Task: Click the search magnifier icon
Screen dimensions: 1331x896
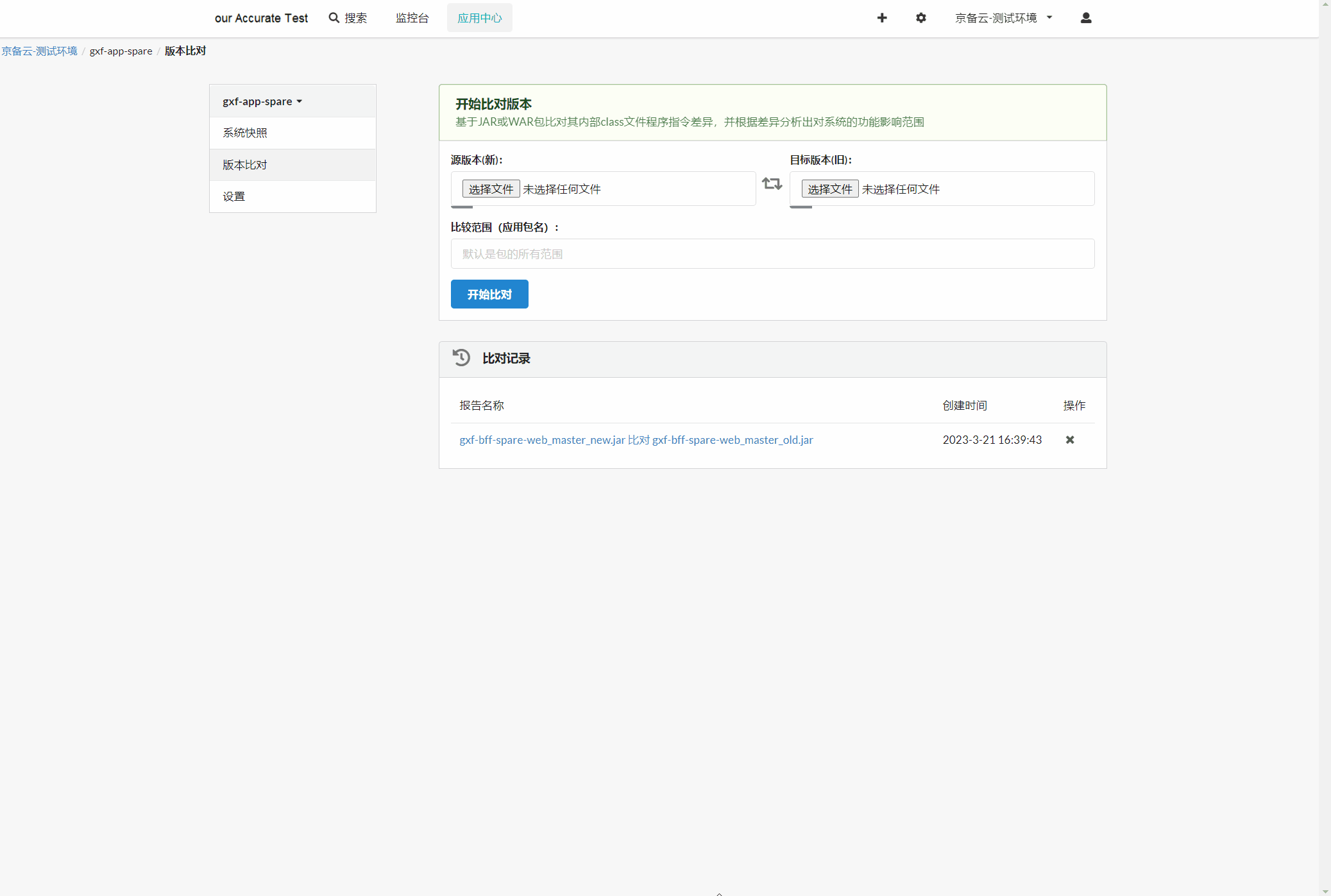Action: (x=334, y=18)
